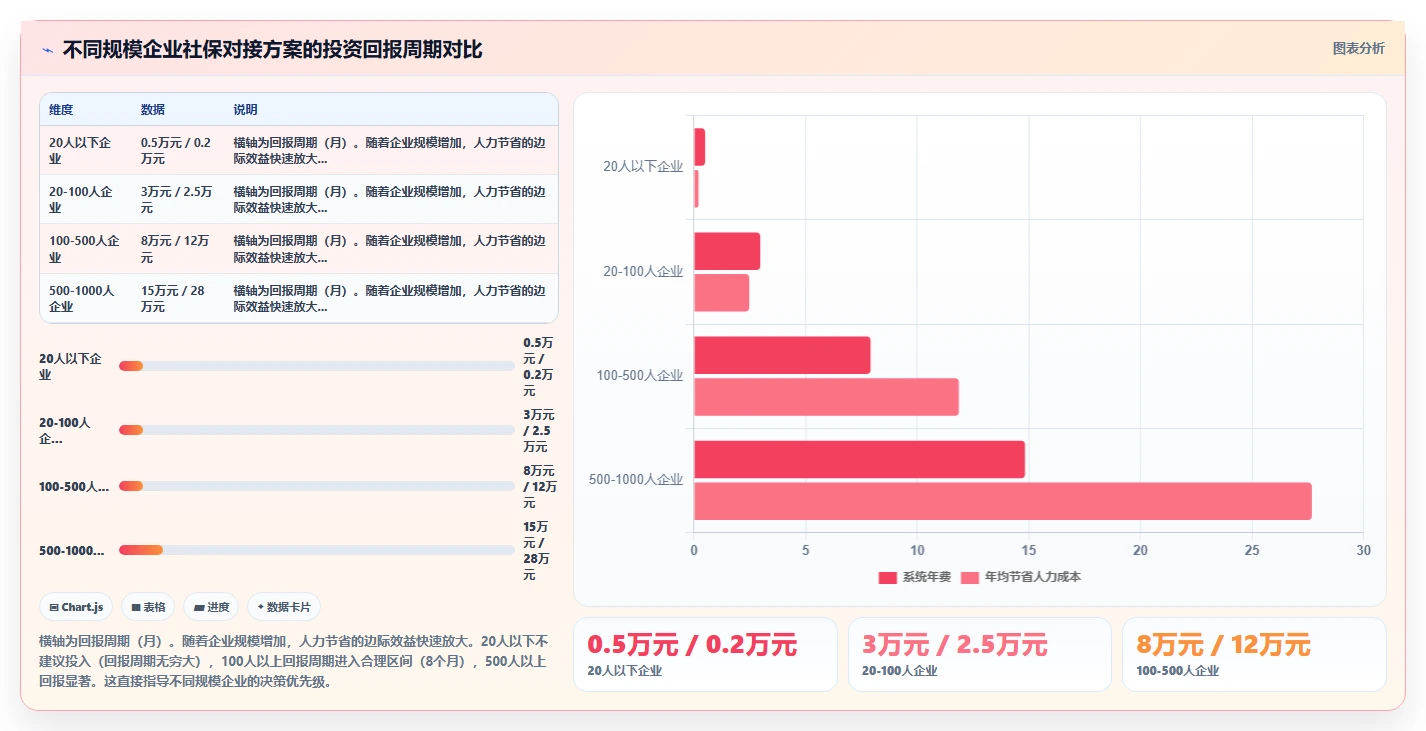Image resolution: width=1426 pixels, height=731 pixels.
Task: Click the 20-100人企业 年均节省人力成本 bar
Action: (721, 292)
